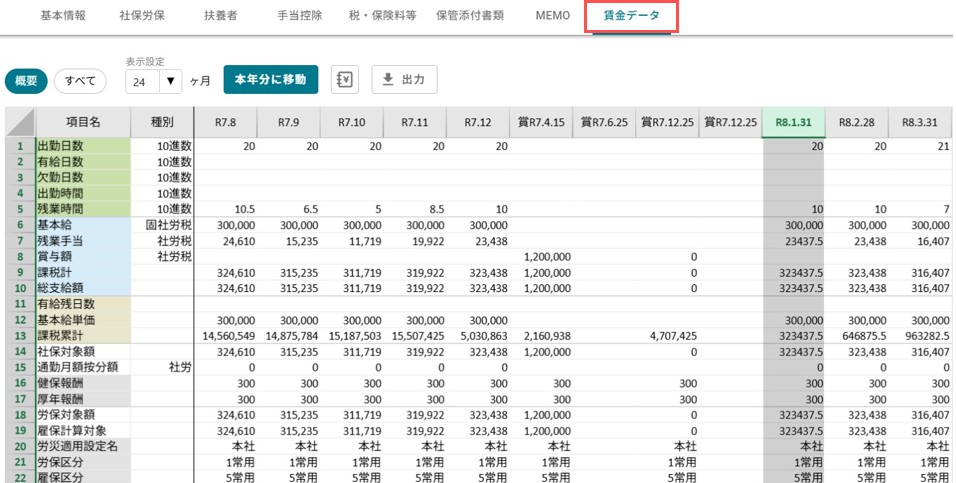Viewport: 956px width, 483px height.
Task: Select row header number 13
Action: [20, 336]
